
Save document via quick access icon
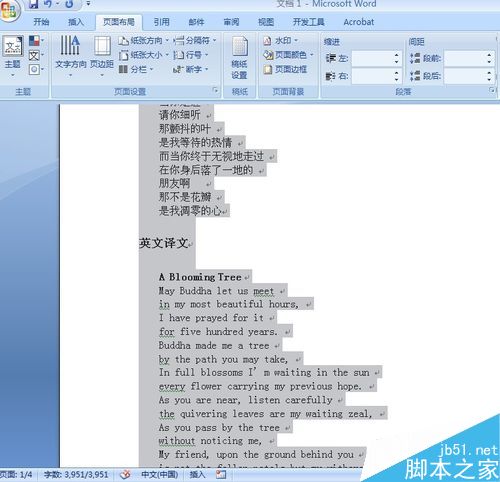click(33, 4)
